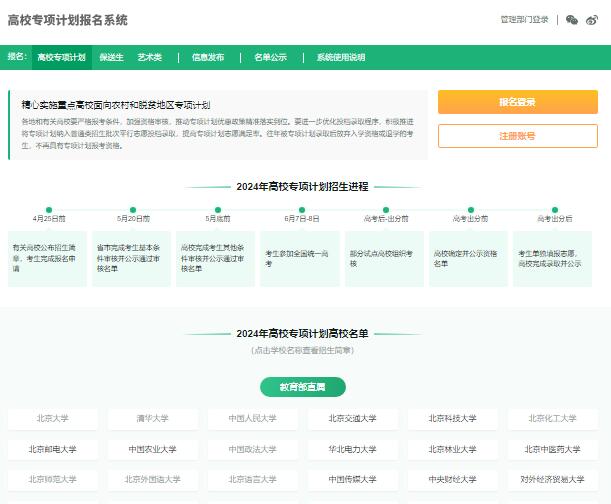
Task: Click card 省市完成考生基本条件审核
Action: pyautogui.click(x=131, y=259)
